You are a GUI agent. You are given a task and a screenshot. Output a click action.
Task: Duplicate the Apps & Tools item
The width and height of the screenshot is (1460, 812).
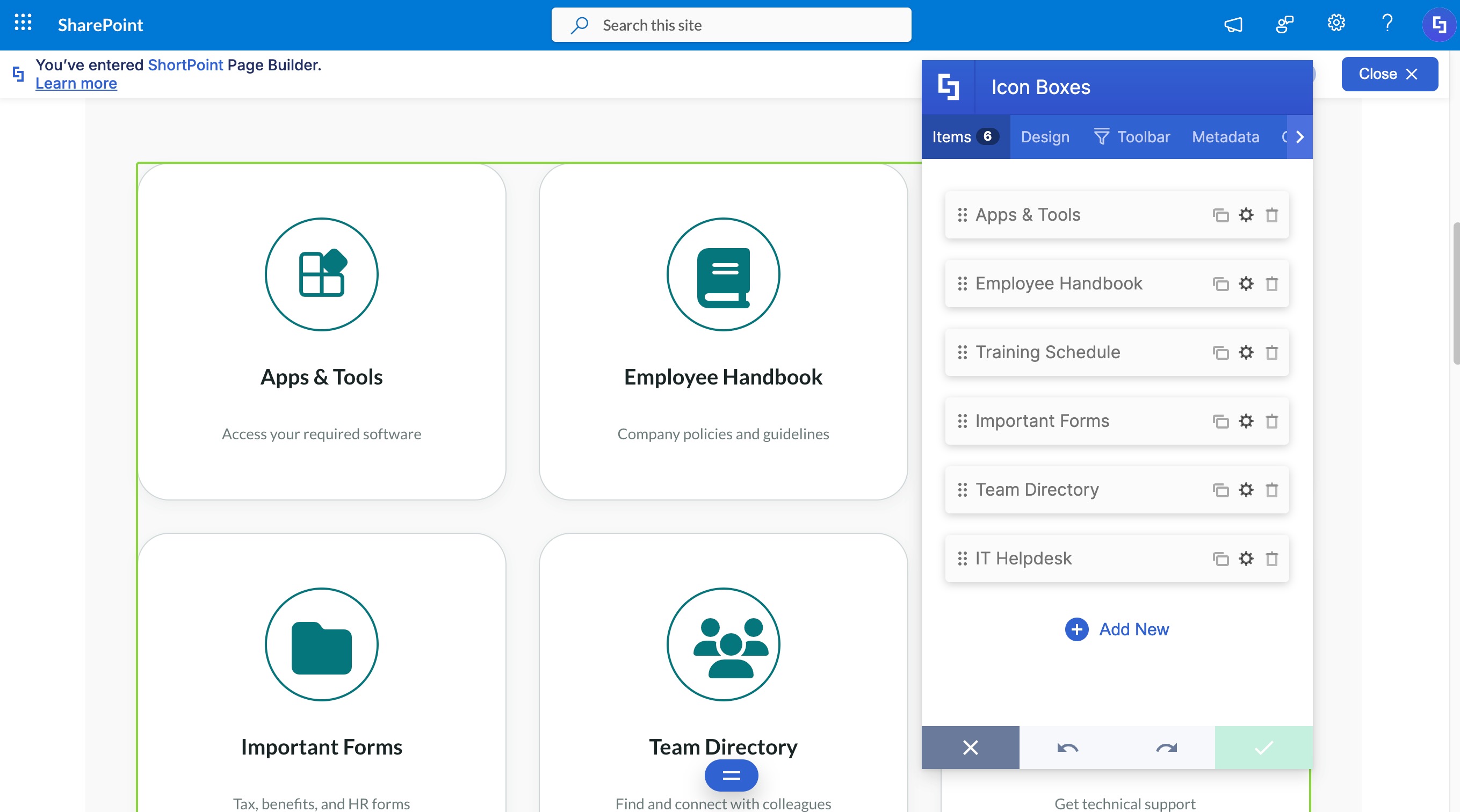1220,215
